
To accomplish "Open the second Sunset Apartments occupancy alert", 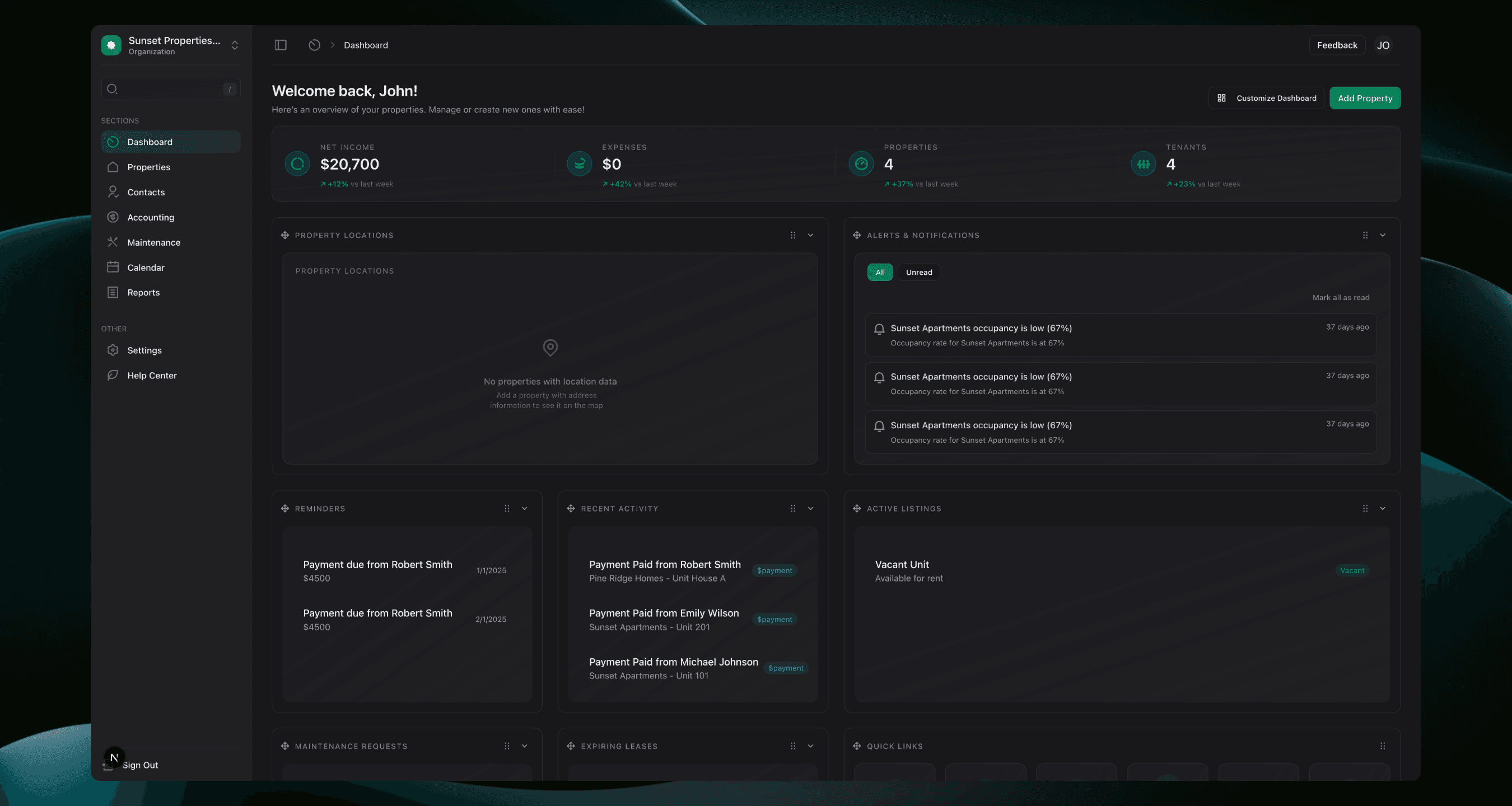I will [x=1121, y=383].
